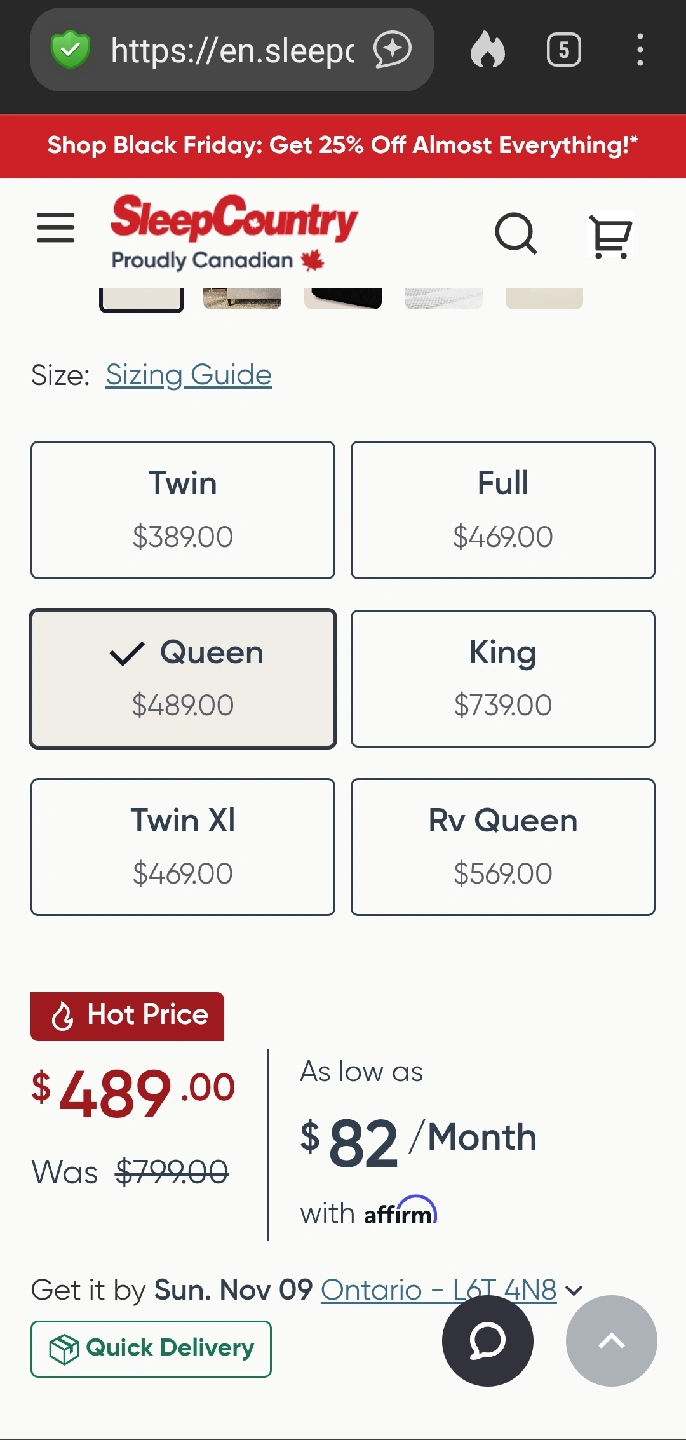Open the browser three-dot overflow menu
This screenshot has height=1440, width=686.
(x=640, y=50)
